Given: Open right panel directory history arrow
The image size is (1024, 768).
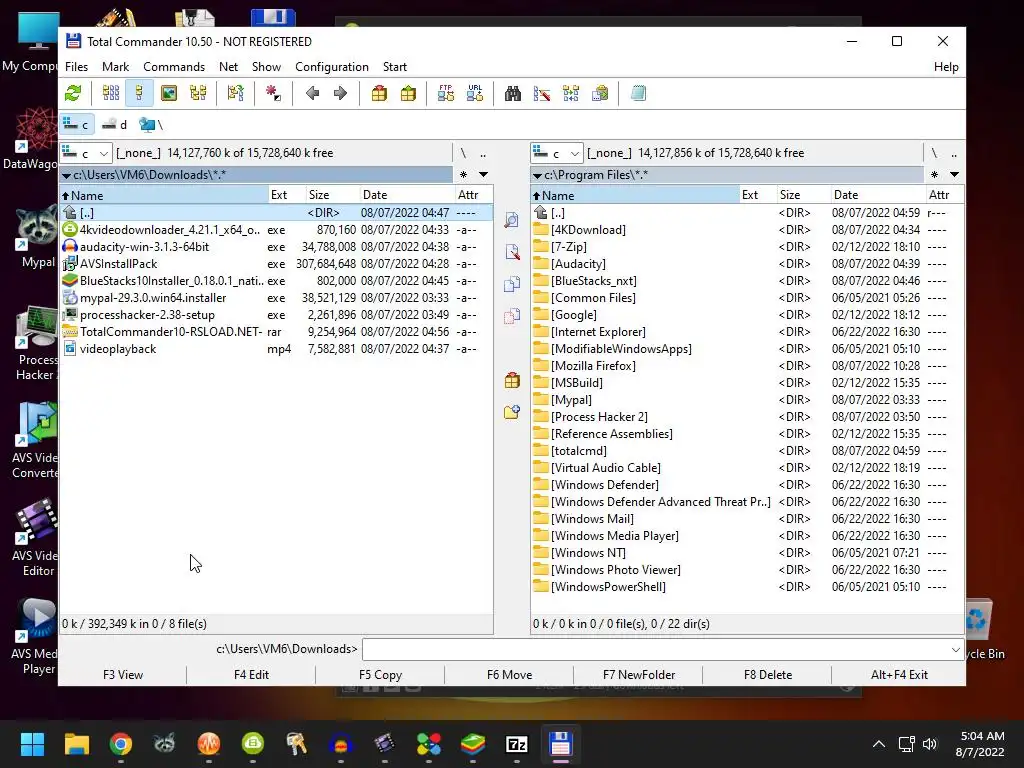Looking at the screenshot, I should (954, 174).
